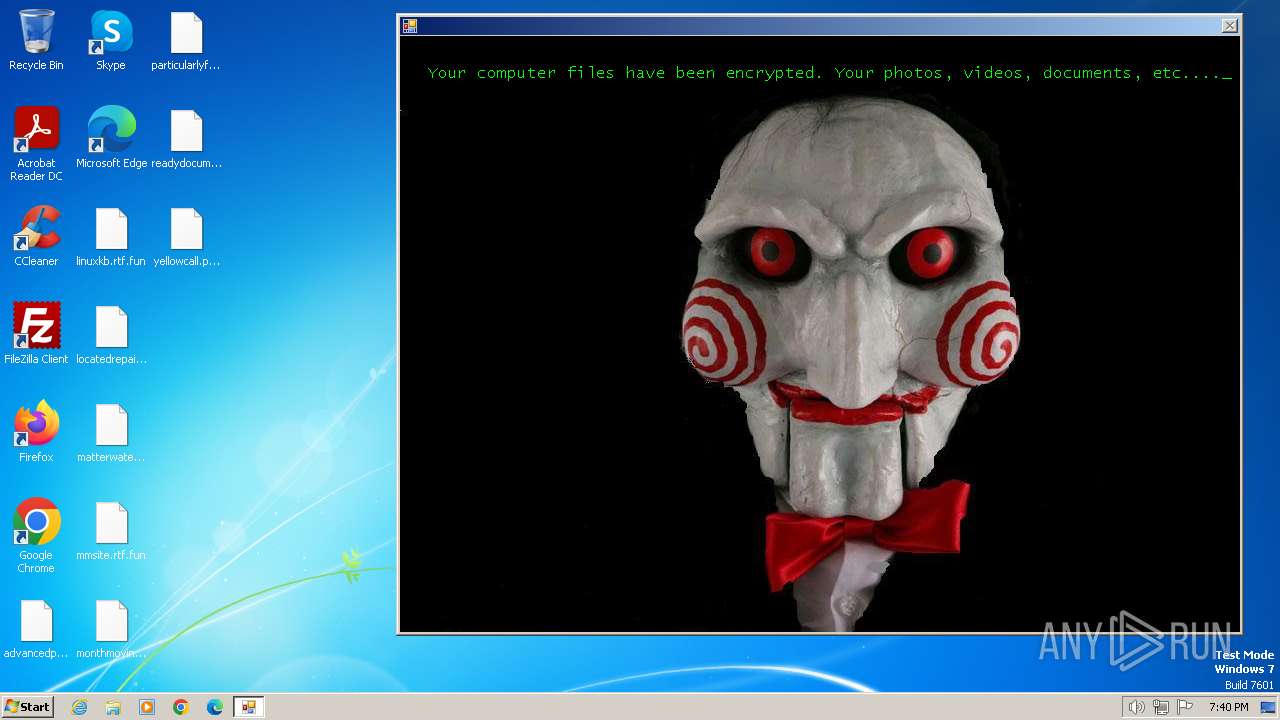Image resolution: width=1280 pixels, height=720 pixels.
Task: Select the ransomware app taskbar button
Action: click(x=249, y=707)
